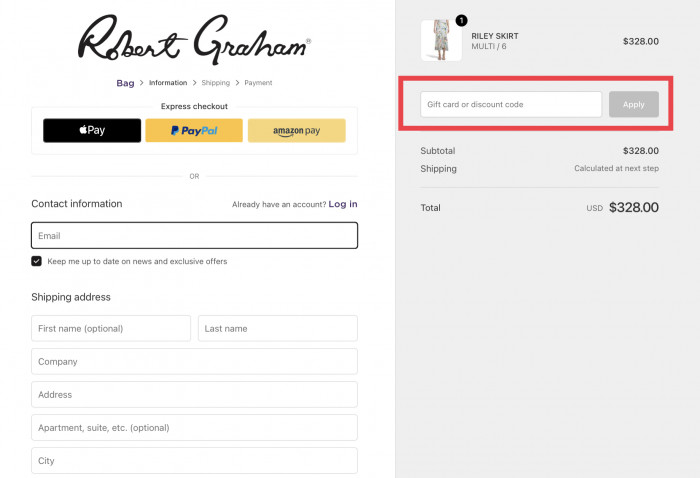The height and width of the screenshot is (478, 700).
Task: Choose PayPal express checkout
Action: pos(194,130)
